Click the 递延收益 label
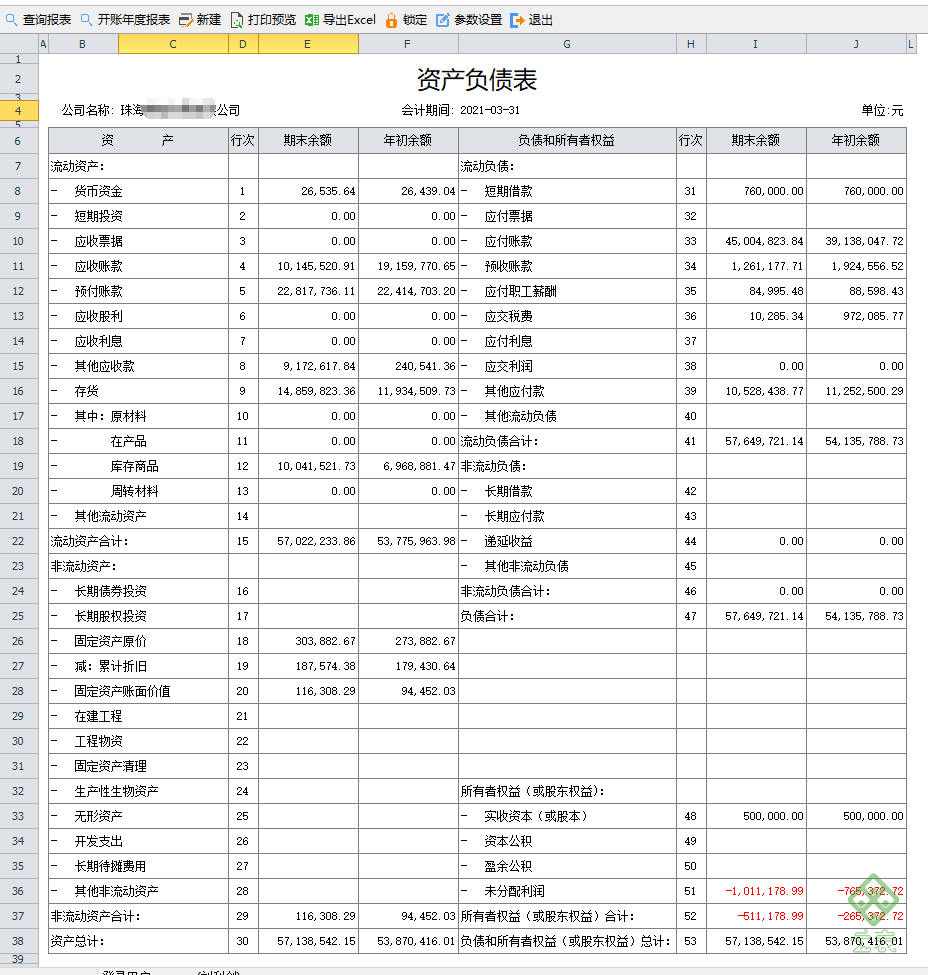928x975 pixels. (508, 541)
